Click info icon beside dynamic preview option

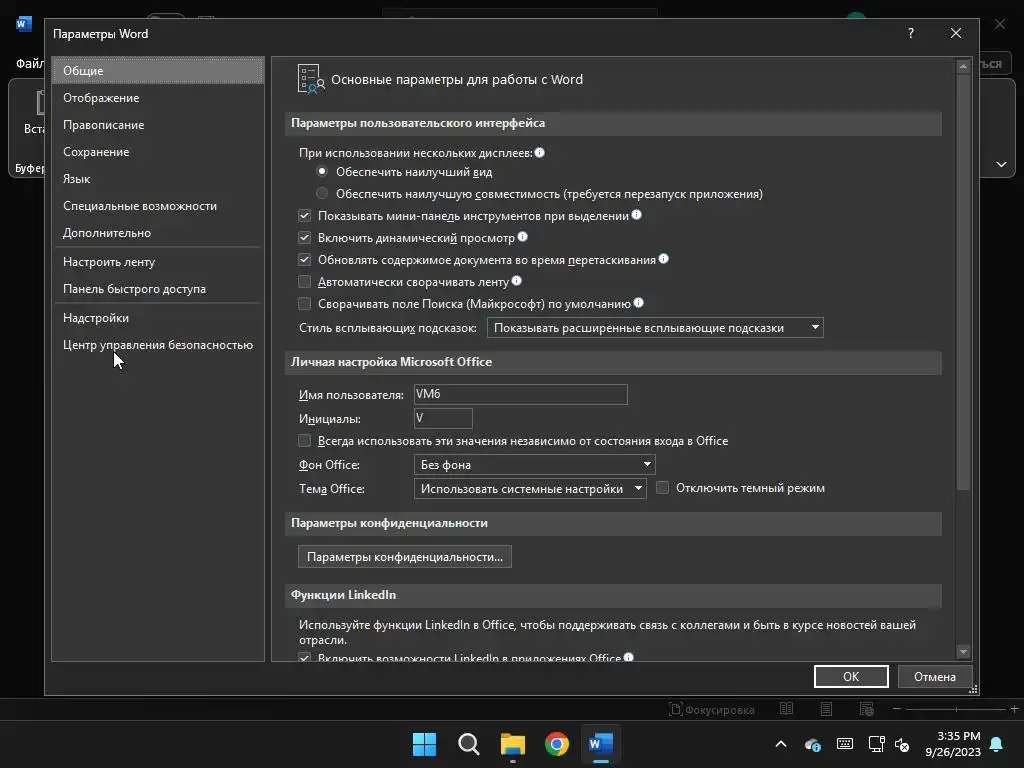click(522, 236)
